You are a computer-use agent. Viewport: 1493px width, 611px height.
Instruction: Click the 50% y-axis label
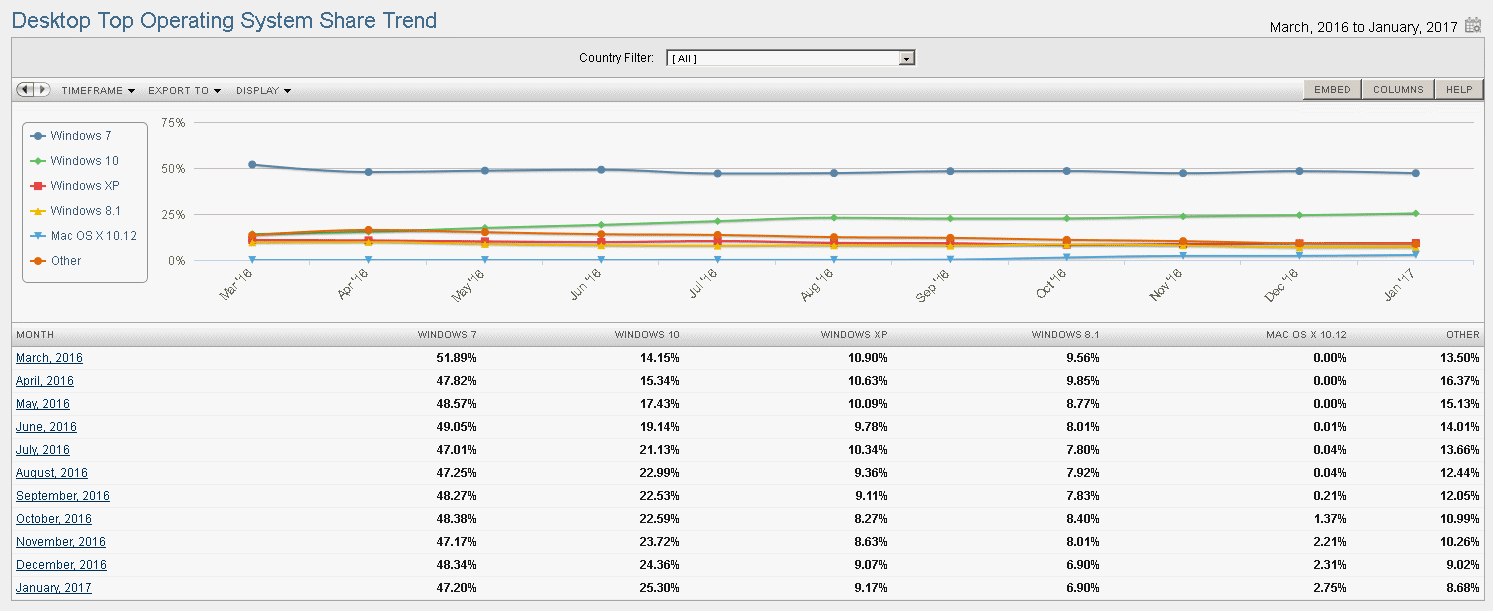click(174, 169)
